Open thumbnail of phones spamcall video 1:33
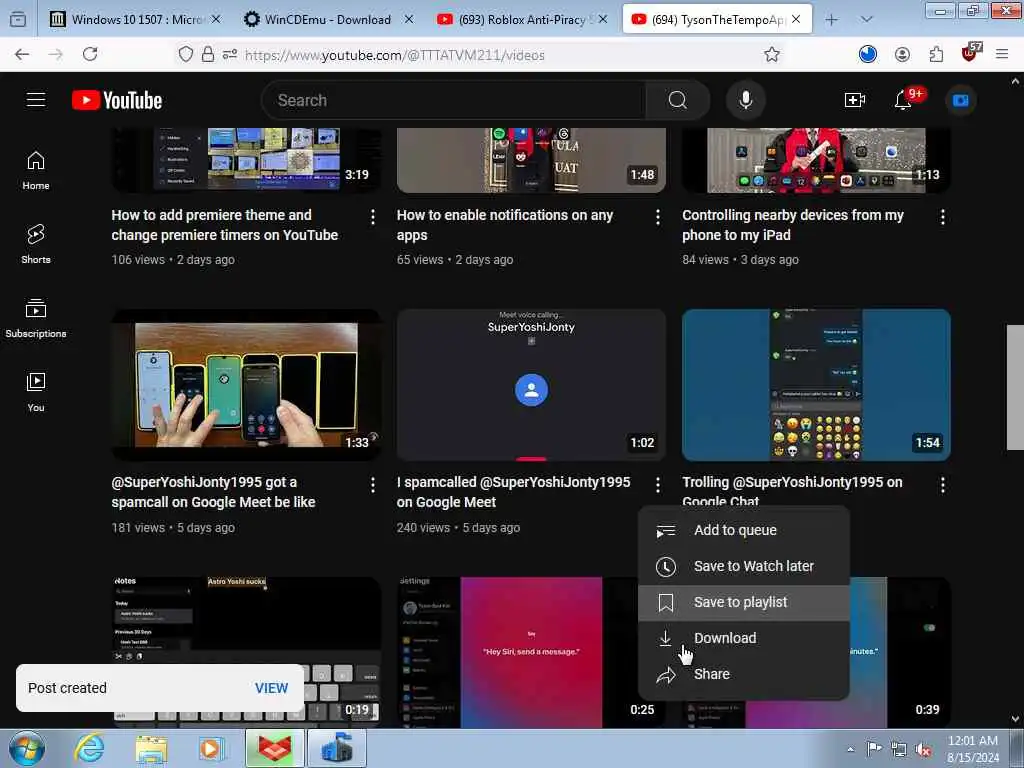1024x768 pixels. tap(246, 385)
